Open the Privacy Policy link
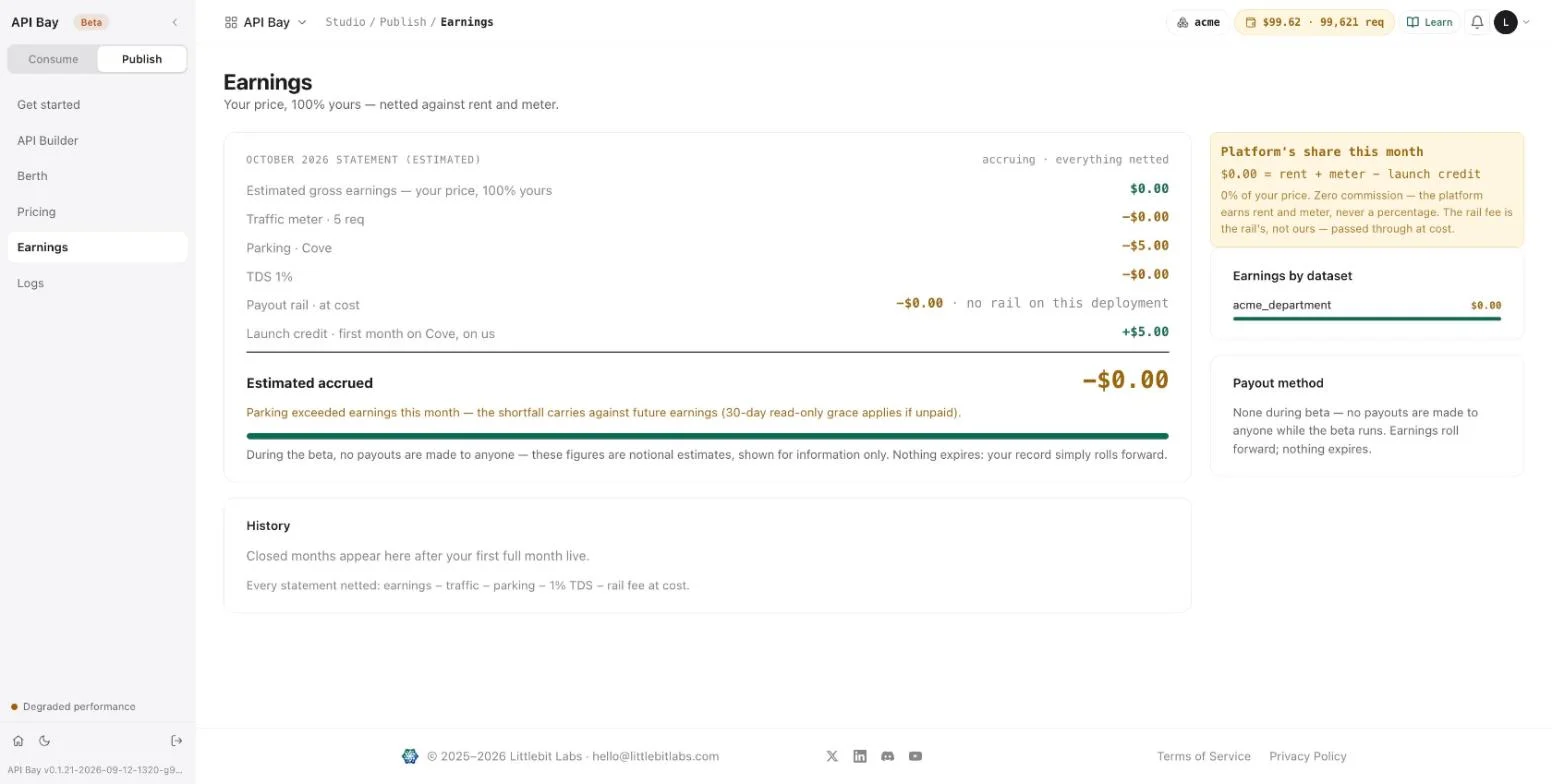The height and width of the screenshot is (784, 1552). point(1308,756)
